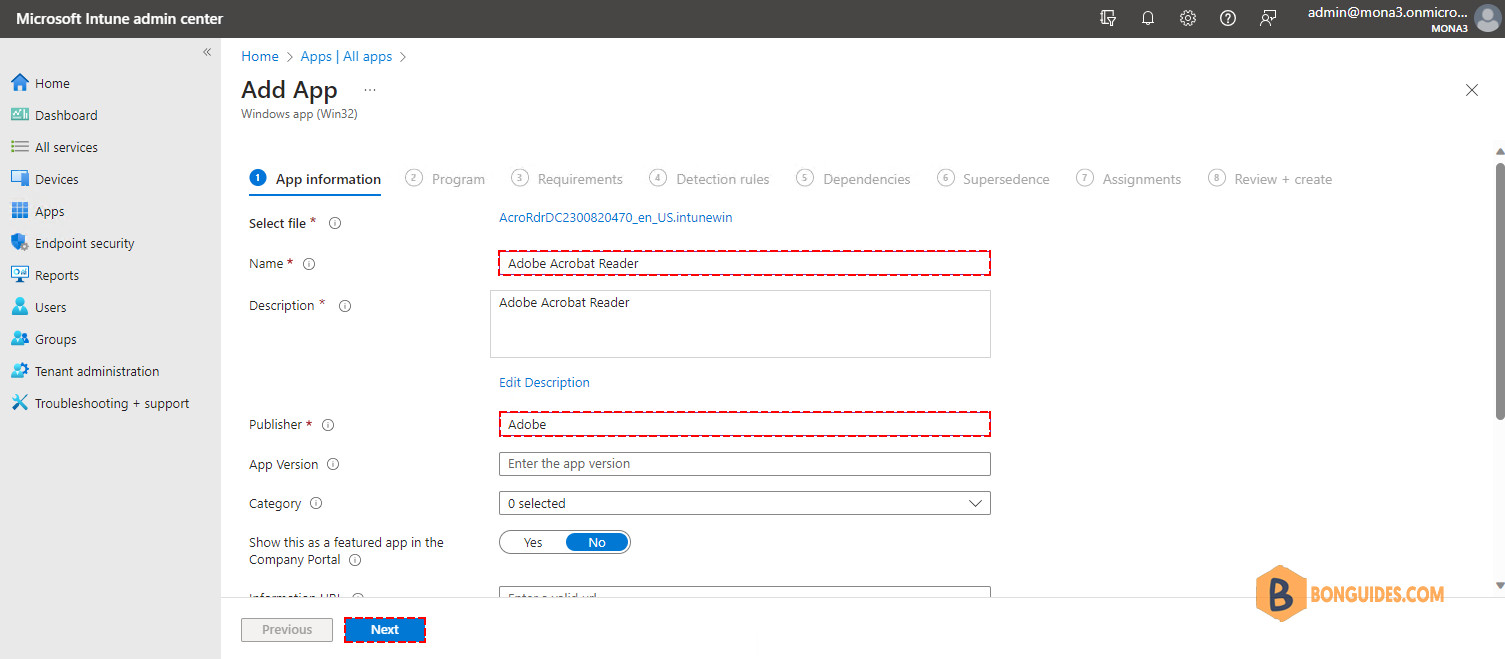The height and width of the screenshot is (659, 1505).
Task: Open notifications bell
Action: point(1148,18)
